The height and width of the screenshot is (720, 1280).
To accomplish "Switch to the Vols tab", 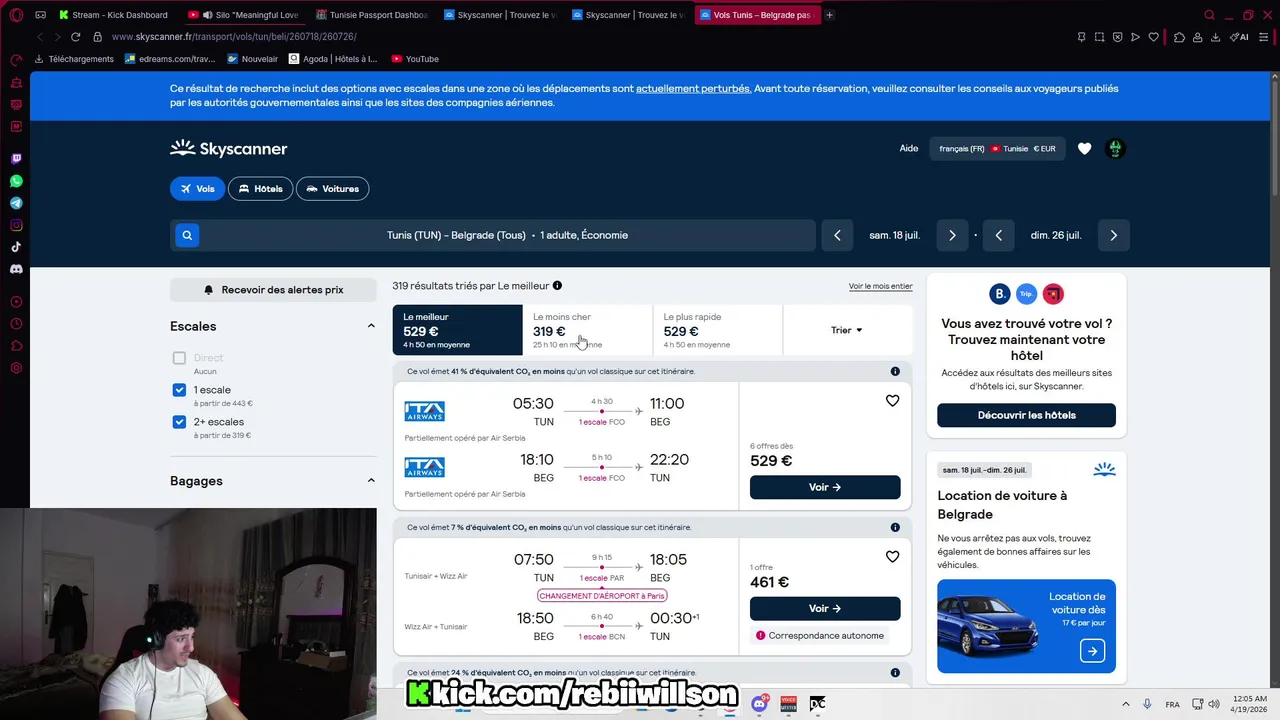I will (x=197, y=189).
